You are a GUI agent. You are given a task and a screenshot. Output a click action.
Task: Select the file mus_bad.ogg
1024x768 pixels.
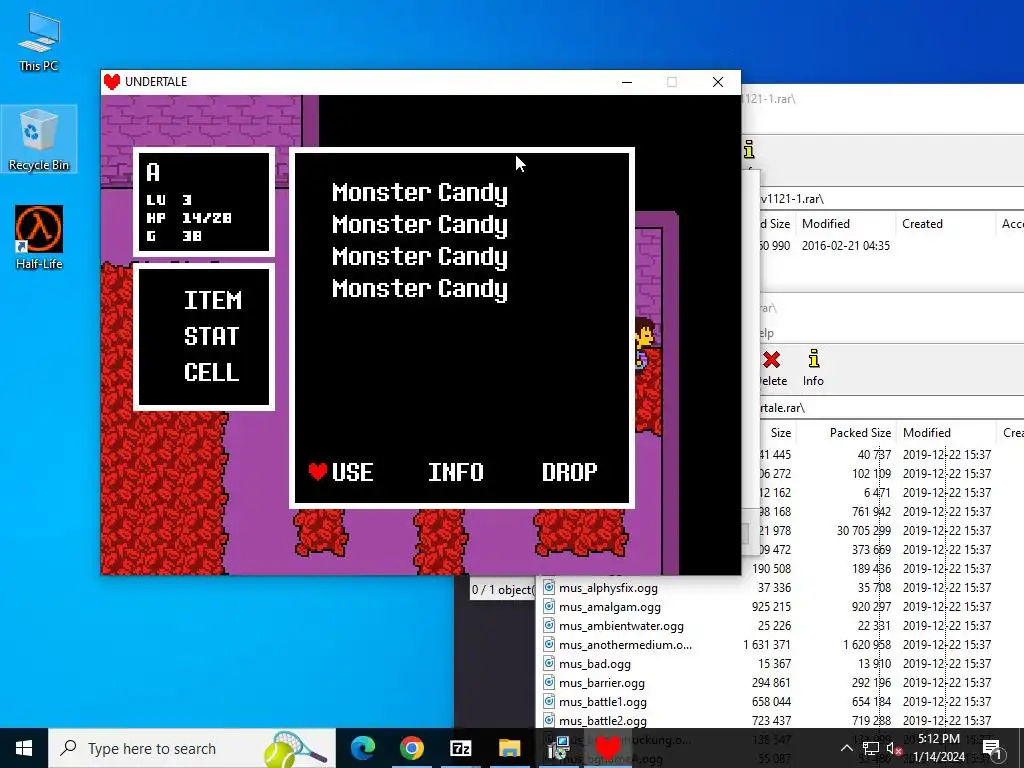pyautogui.click(x=595, y=664)
